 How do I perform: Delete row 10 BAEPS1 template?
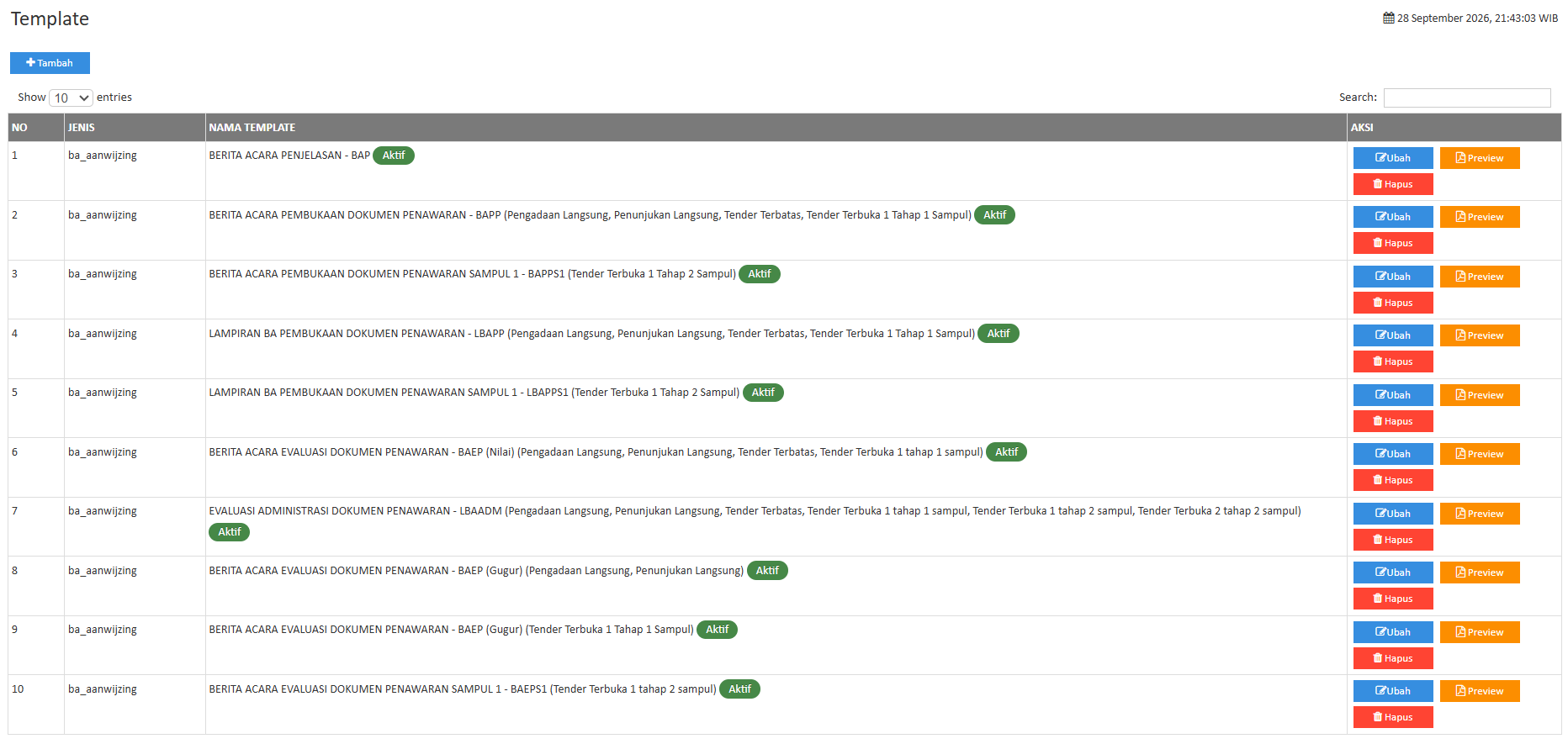(x=1393, y=717)
